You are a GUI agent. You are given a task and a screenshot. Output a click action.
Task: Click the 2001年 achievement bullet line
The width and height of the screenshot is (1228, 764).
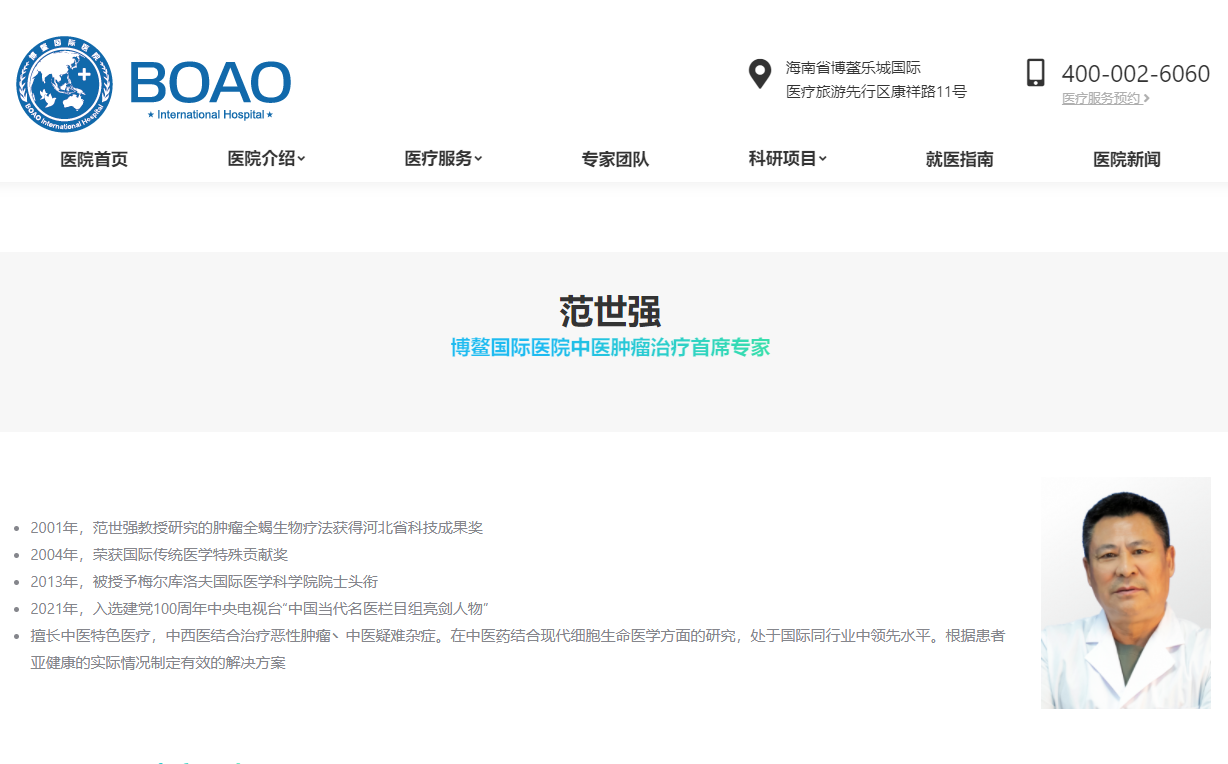pyautogui.click(x=256, y=527)
